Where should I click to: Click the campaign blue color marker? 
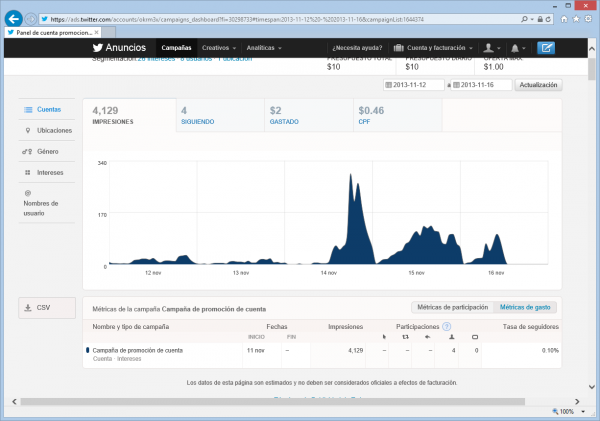pos(88,350)
